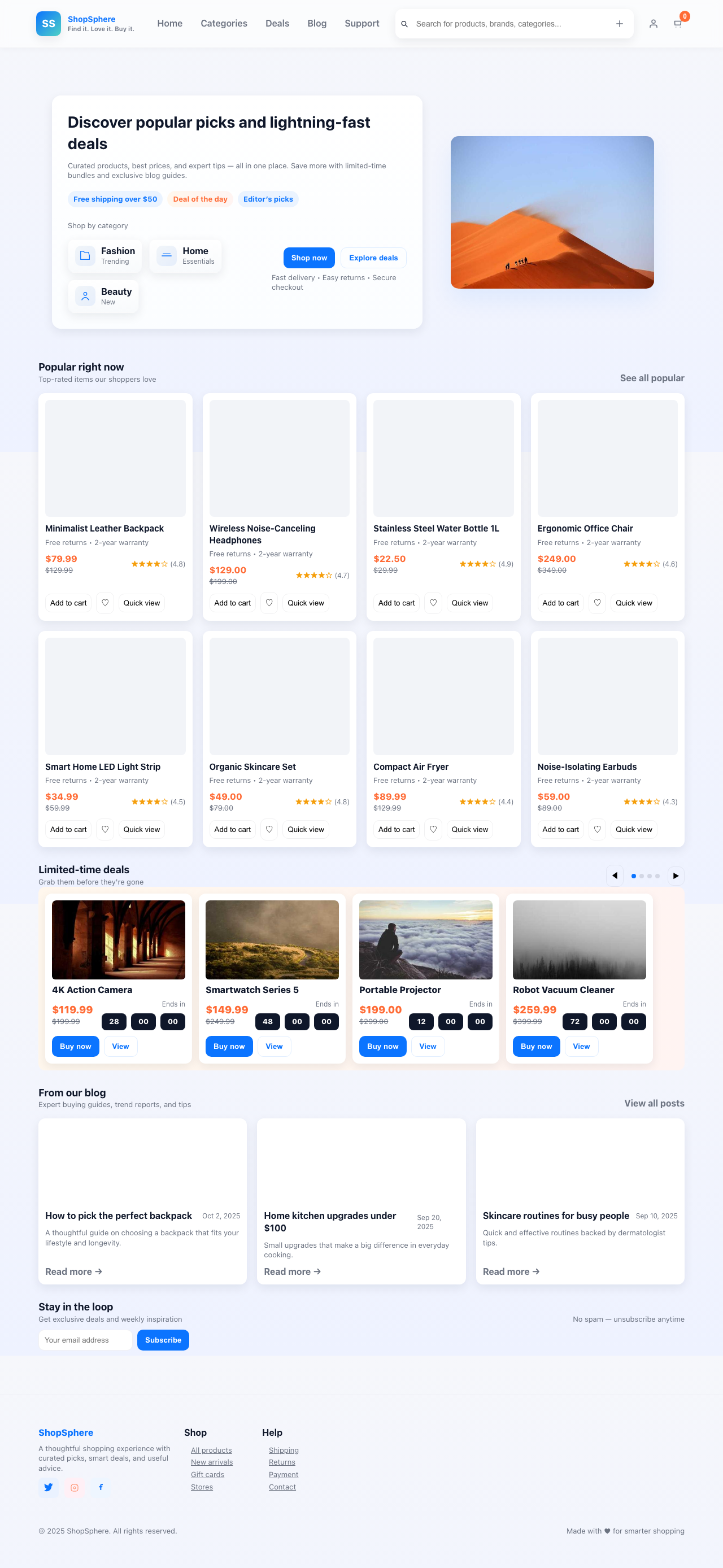Open the Deals nav item
Viewport: 723px width, 1568px height.
click(x=277, y=23)
